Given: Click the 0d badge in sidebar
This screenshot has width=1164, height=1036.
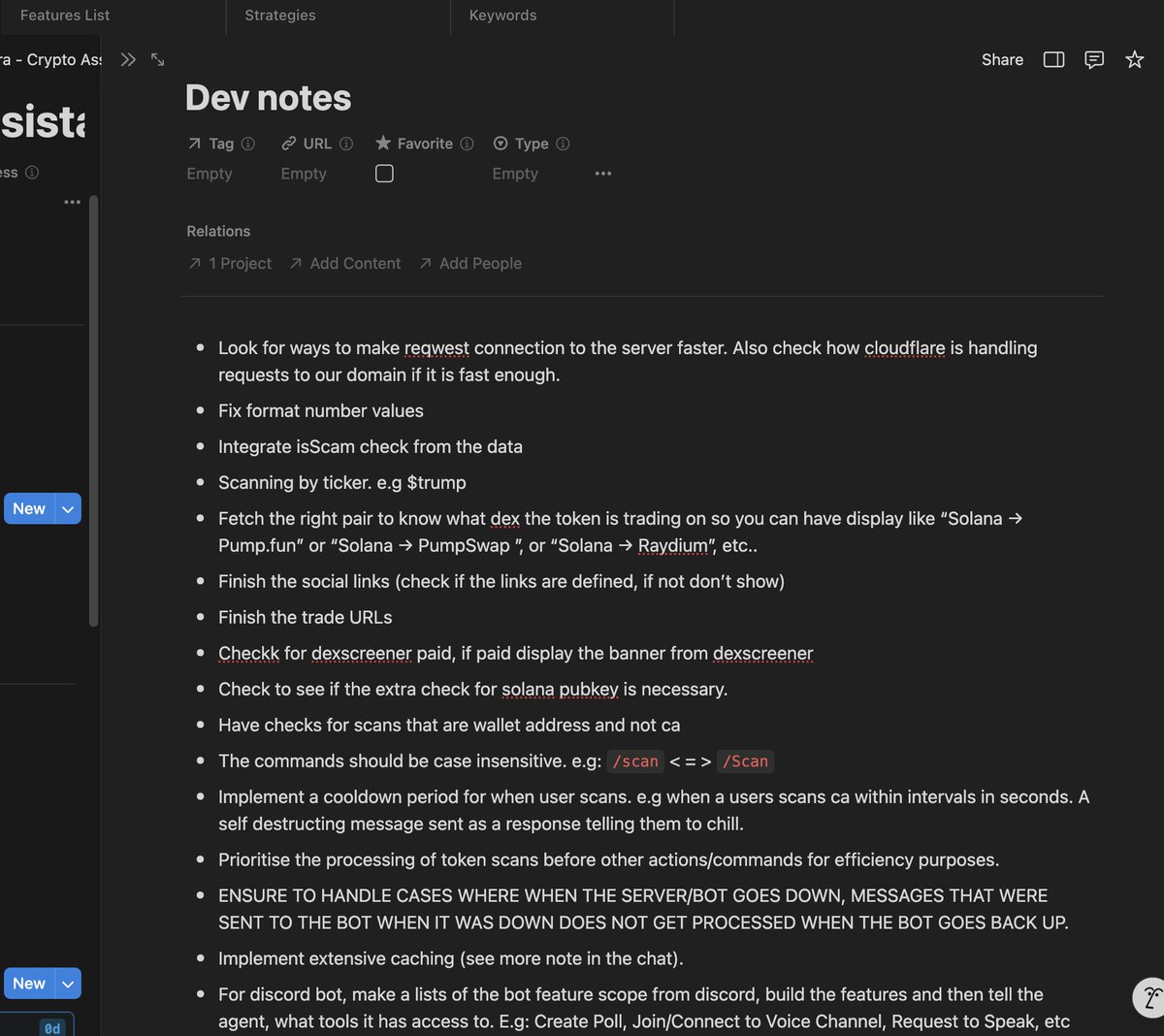Looking at the screenshot, I should (52, 1027).
